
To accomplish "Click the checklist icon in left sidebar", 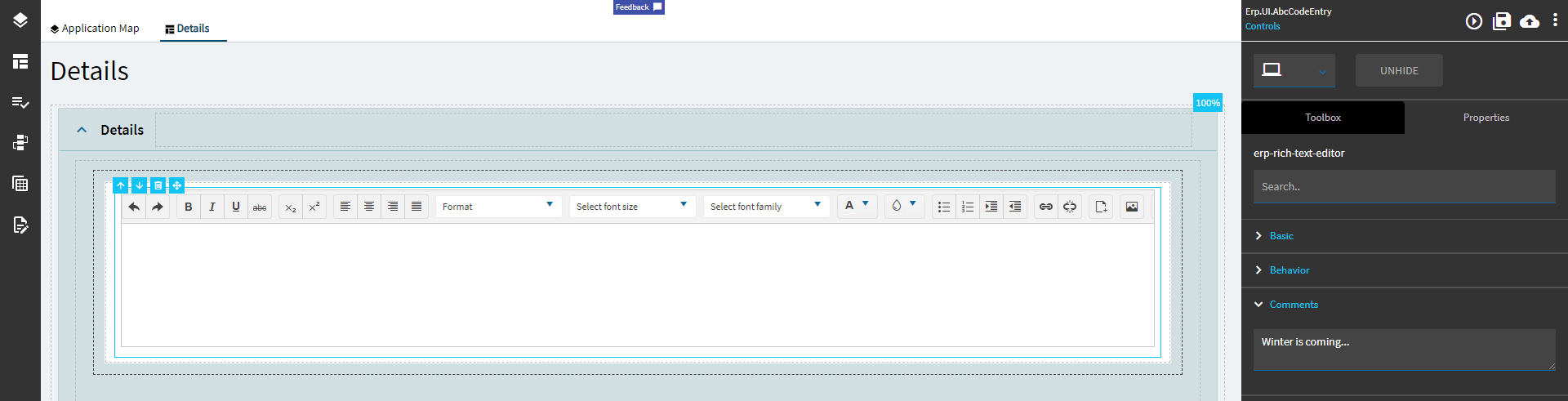I will [20, 102].
